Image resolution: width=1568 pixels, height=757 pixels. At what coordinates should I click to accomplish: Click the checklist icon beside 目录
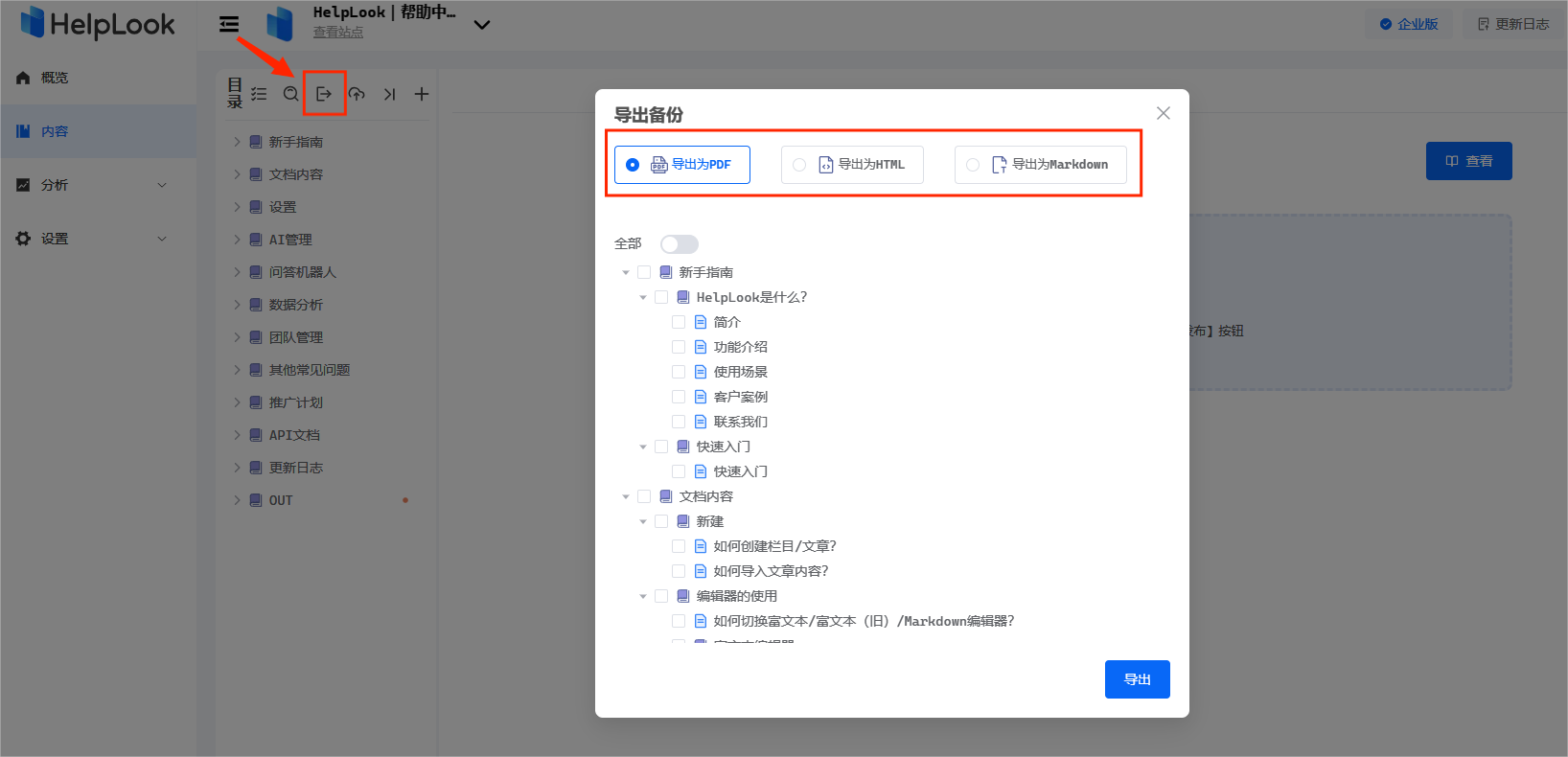259,94
